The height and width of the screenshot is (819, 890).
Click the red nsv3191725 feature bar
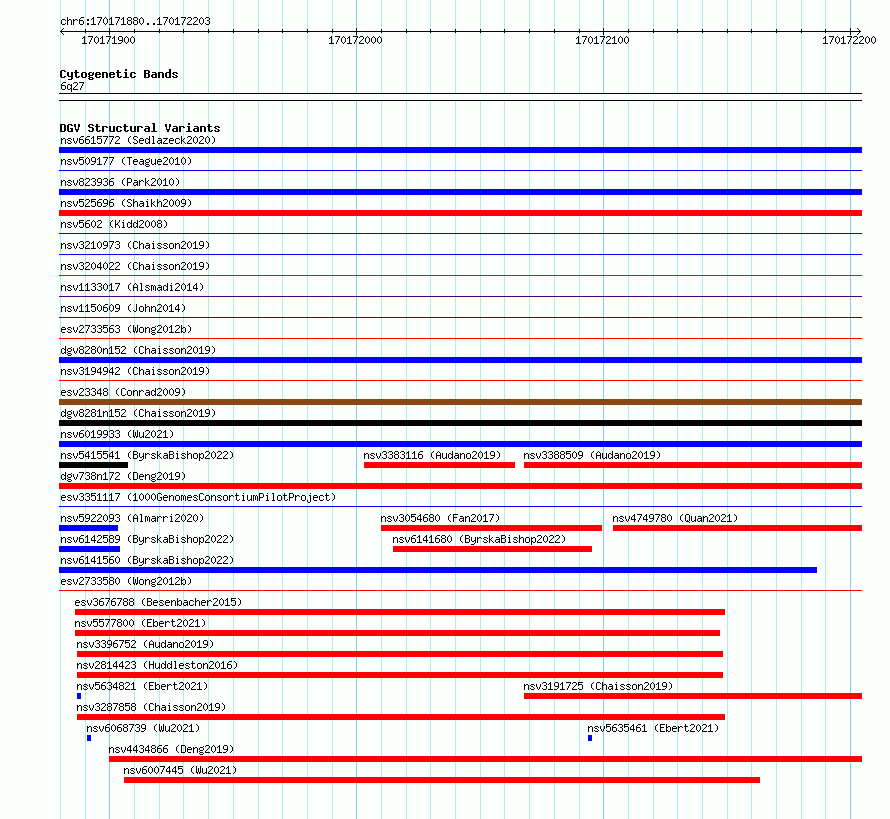point(693,696)
